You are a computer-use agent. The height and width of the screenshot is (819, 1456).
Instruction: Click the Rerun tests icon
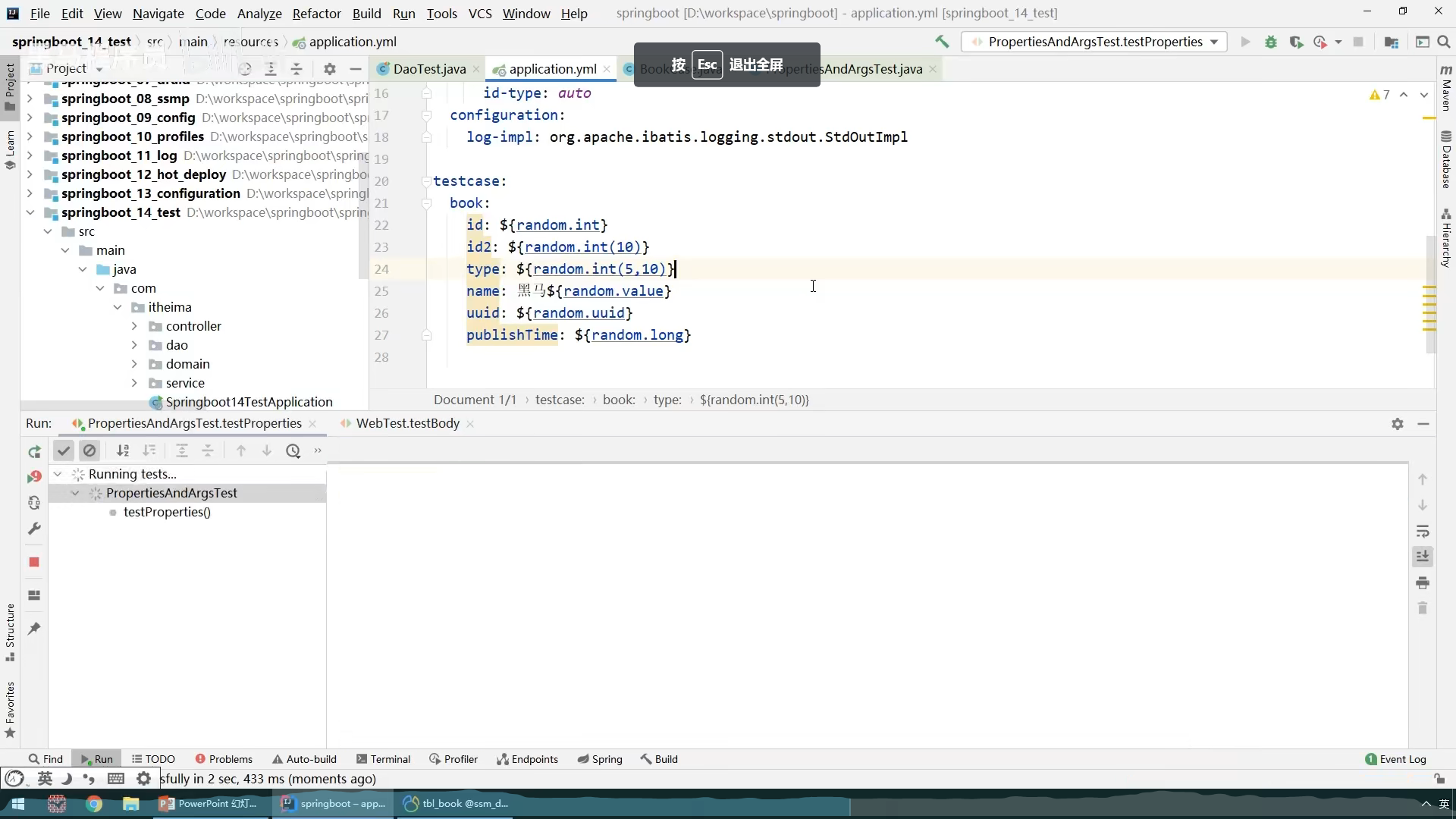34,452
